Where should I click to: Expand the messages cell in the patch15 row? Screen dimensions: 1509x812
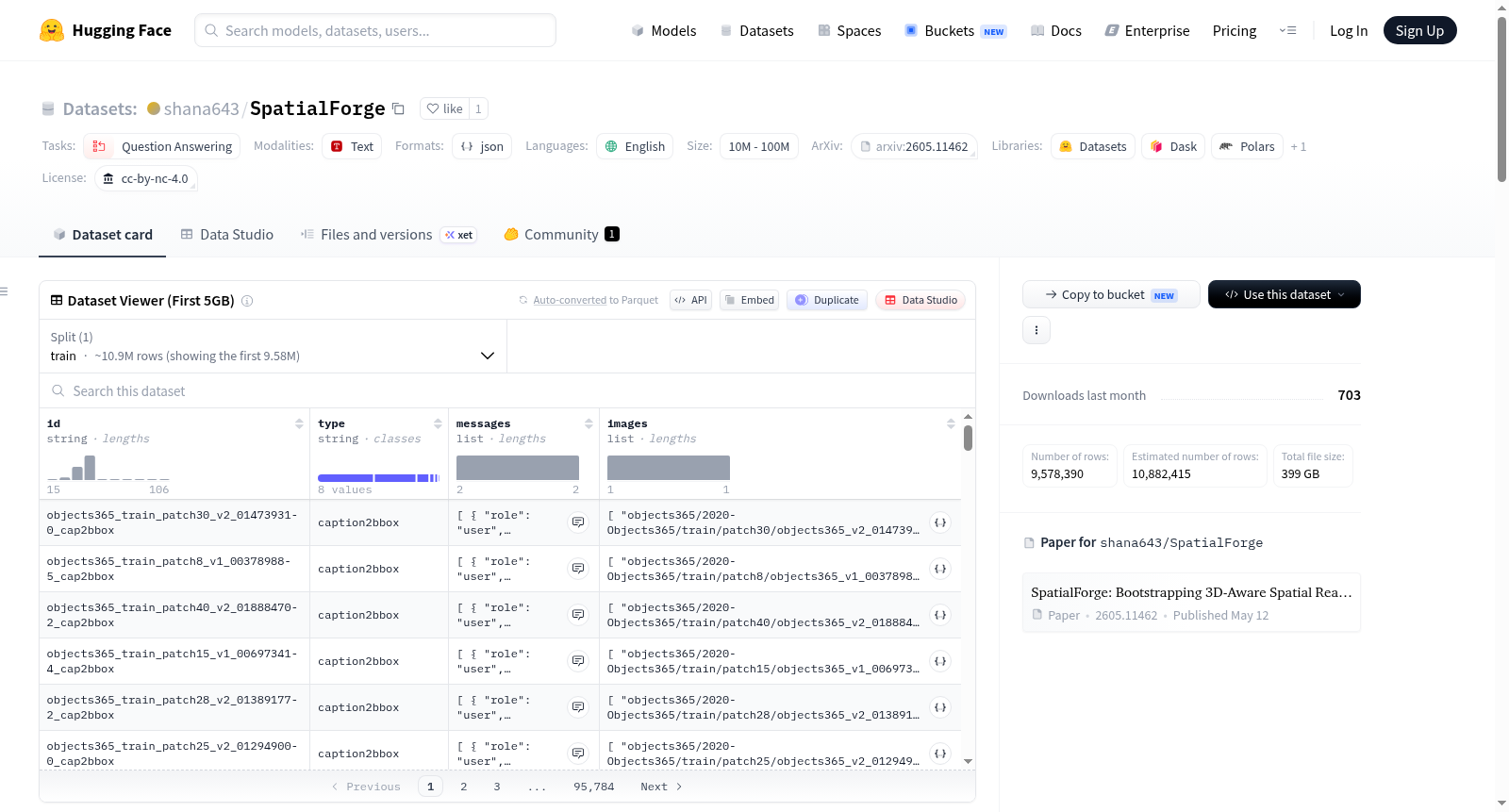click(x=578, y=661)
